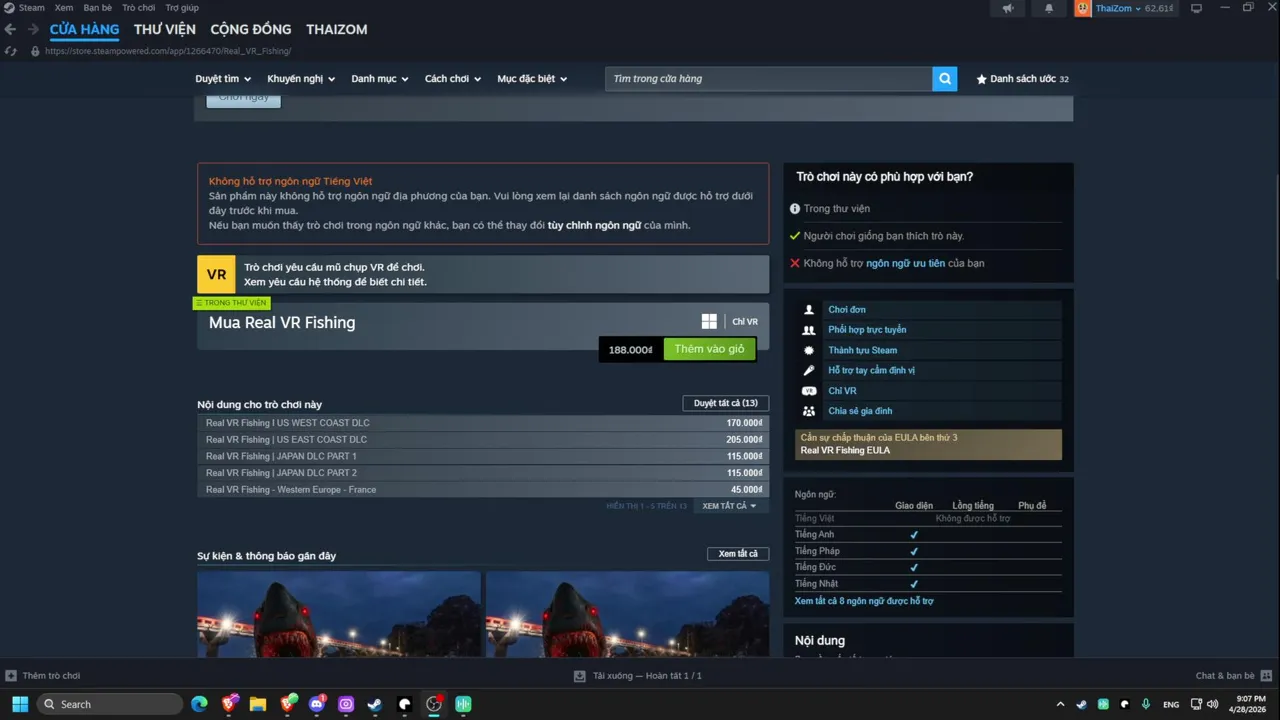This screenshot has width=1280, height=720.
Task: Open Microsoft Edge from the taskbar
Action: 200,704
